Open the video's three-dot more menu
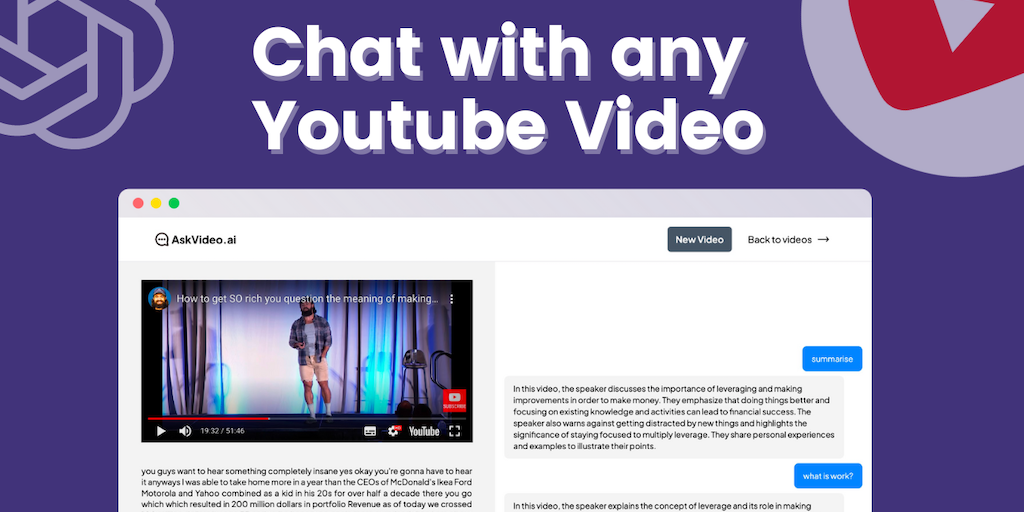Screen dimensions: 1024x512 coord(451,298)
